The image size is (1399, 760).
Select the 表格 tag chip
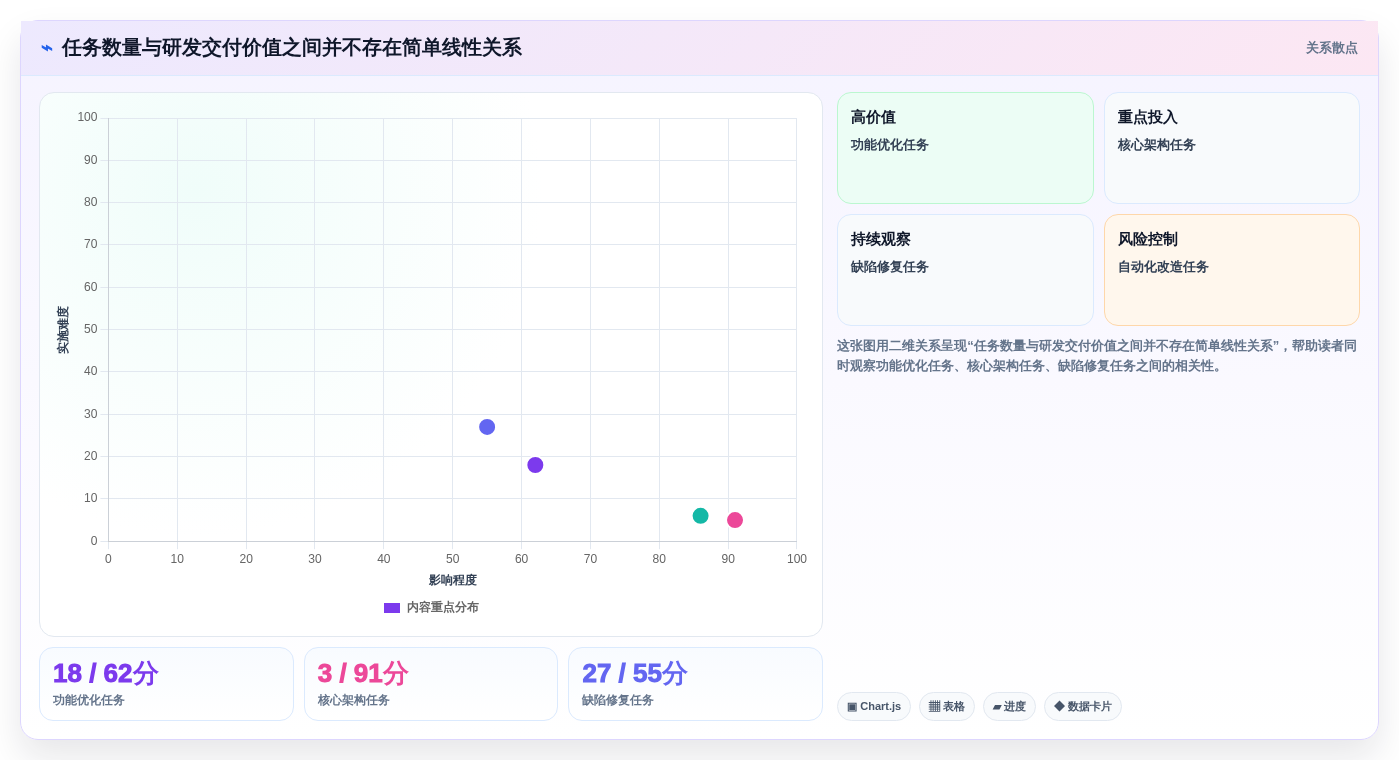(947, 707)
